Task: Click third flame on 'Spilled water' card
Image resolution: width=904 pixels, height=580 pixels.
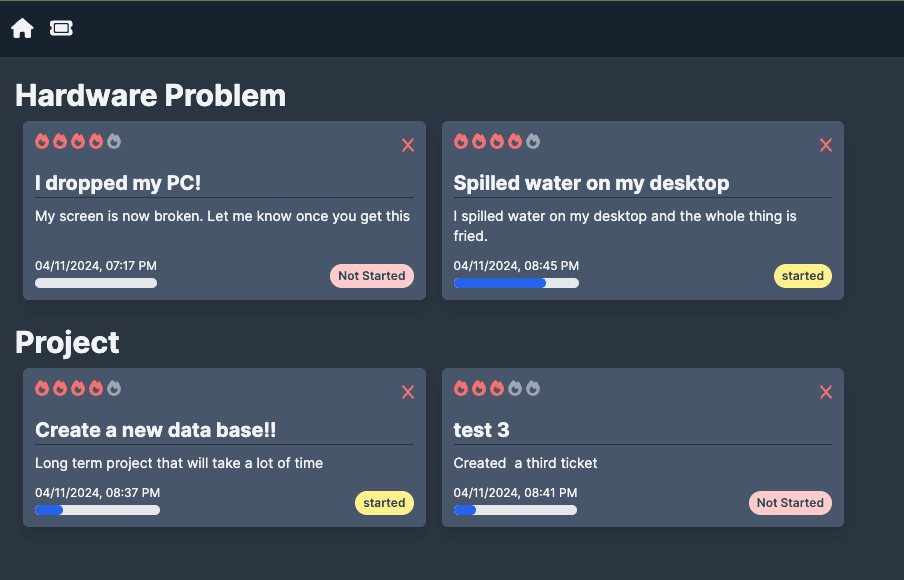Action: pos(496,141)
